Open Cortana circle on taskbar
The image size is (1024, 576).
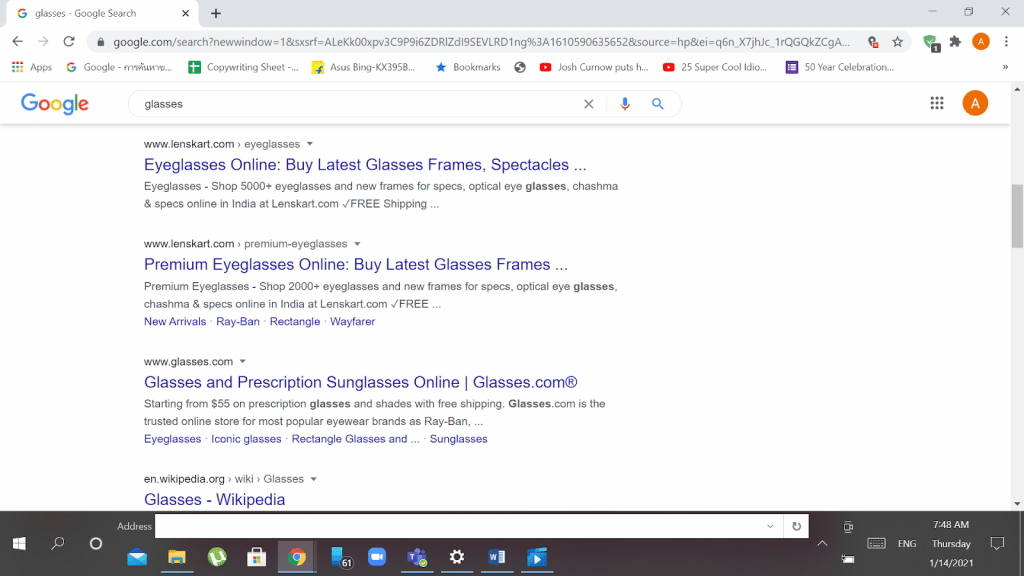(96, 543)
